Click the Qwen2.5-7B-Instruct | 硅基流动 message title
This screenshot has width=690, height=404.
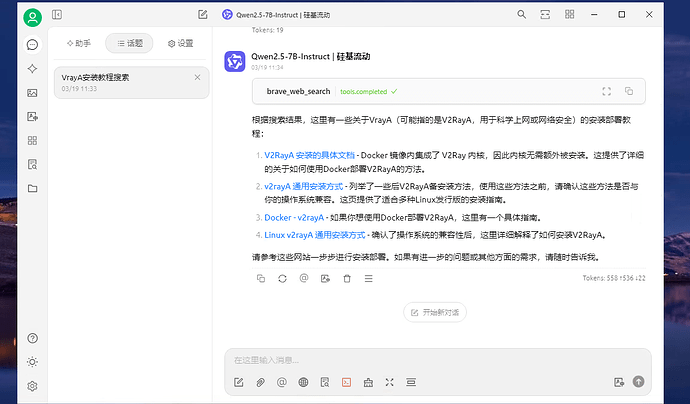(x=311, y=56)
